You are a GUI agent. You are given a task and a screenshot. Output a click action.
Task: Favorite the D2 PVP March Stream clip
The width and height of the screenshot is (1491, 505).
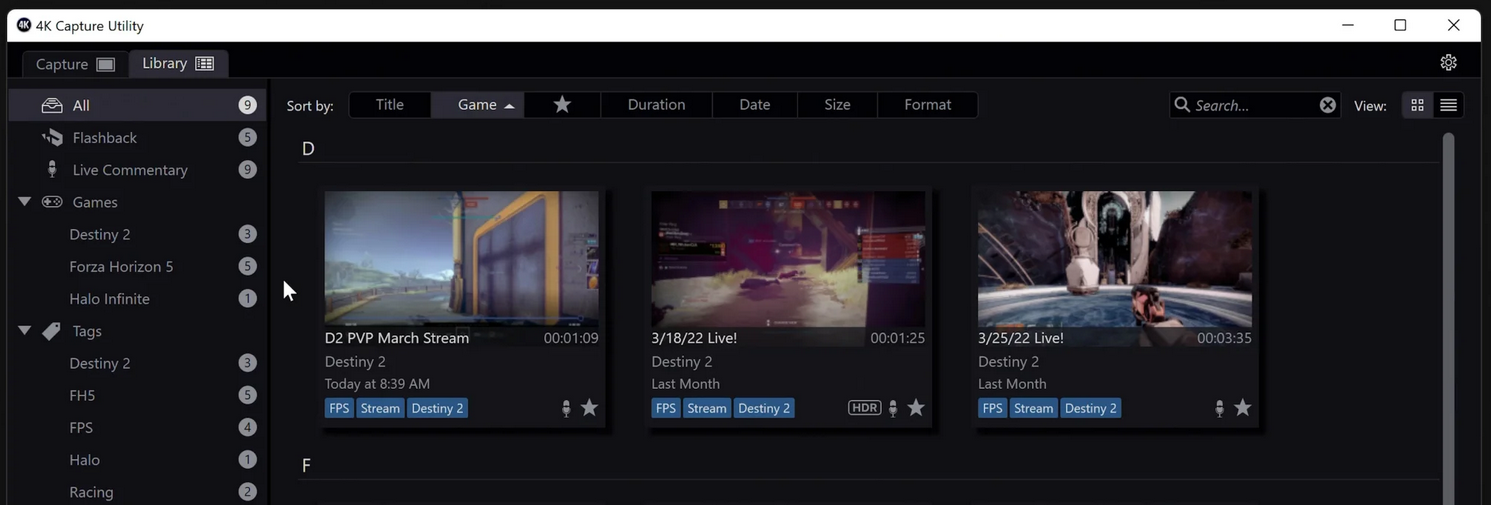coord(590,408)
